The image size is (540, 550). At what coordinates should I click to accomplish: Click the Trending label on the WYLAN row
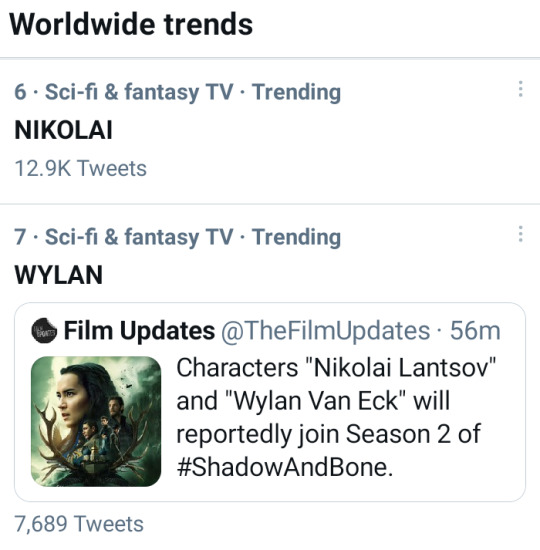point(296,237)
